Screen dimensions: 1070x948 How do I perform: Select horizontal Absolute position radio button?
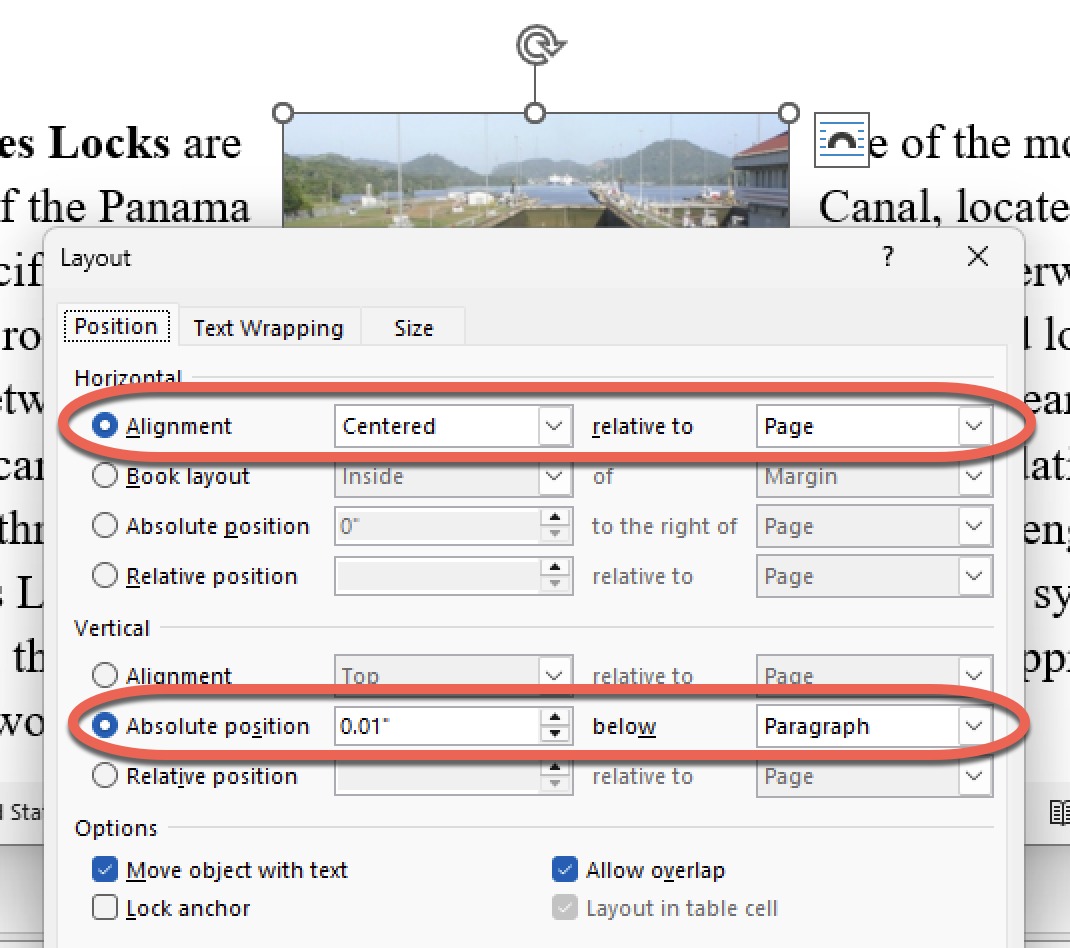click(105, 527)
